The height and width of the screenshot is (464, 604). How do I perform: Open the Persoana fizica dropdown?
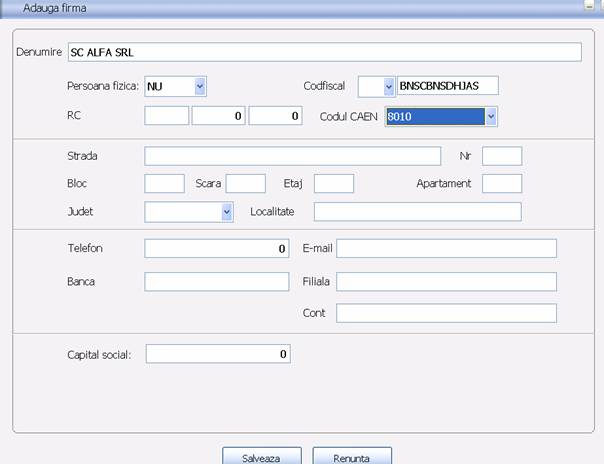(200, 87)
